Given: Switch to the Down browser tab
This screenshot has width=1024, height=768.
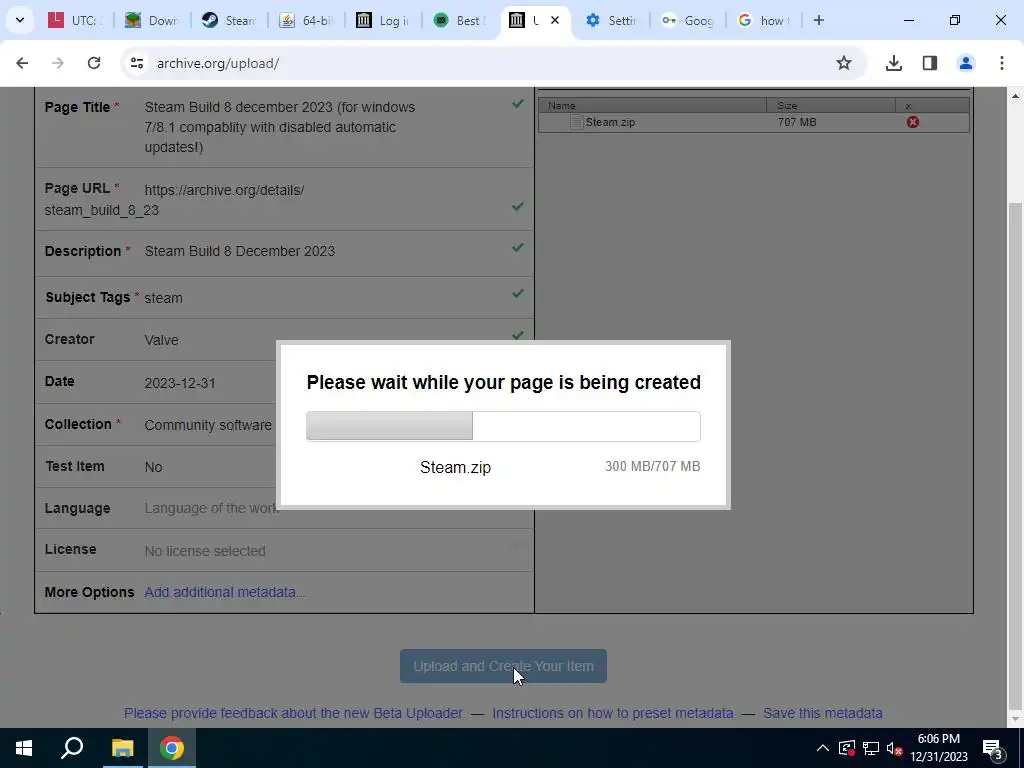Looking at the screenshot, I should [x=153, y=20].
